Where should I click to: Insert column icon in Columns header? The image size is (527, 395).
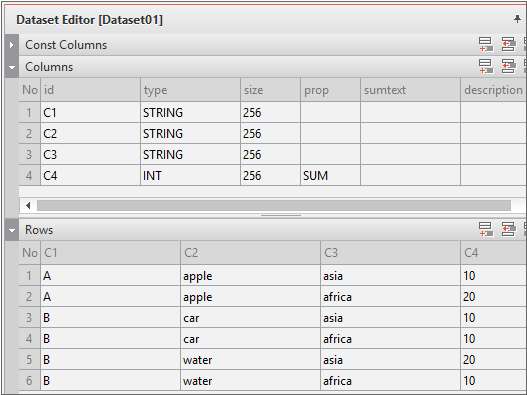(x=509, y=66)
